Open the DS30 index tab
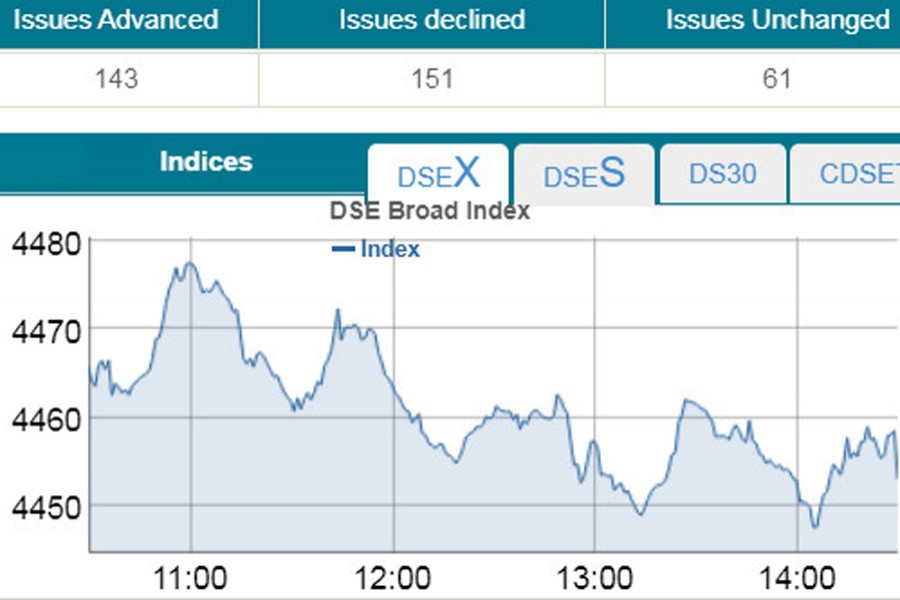This screenshot has width=900, height=600. click(721, 173)
